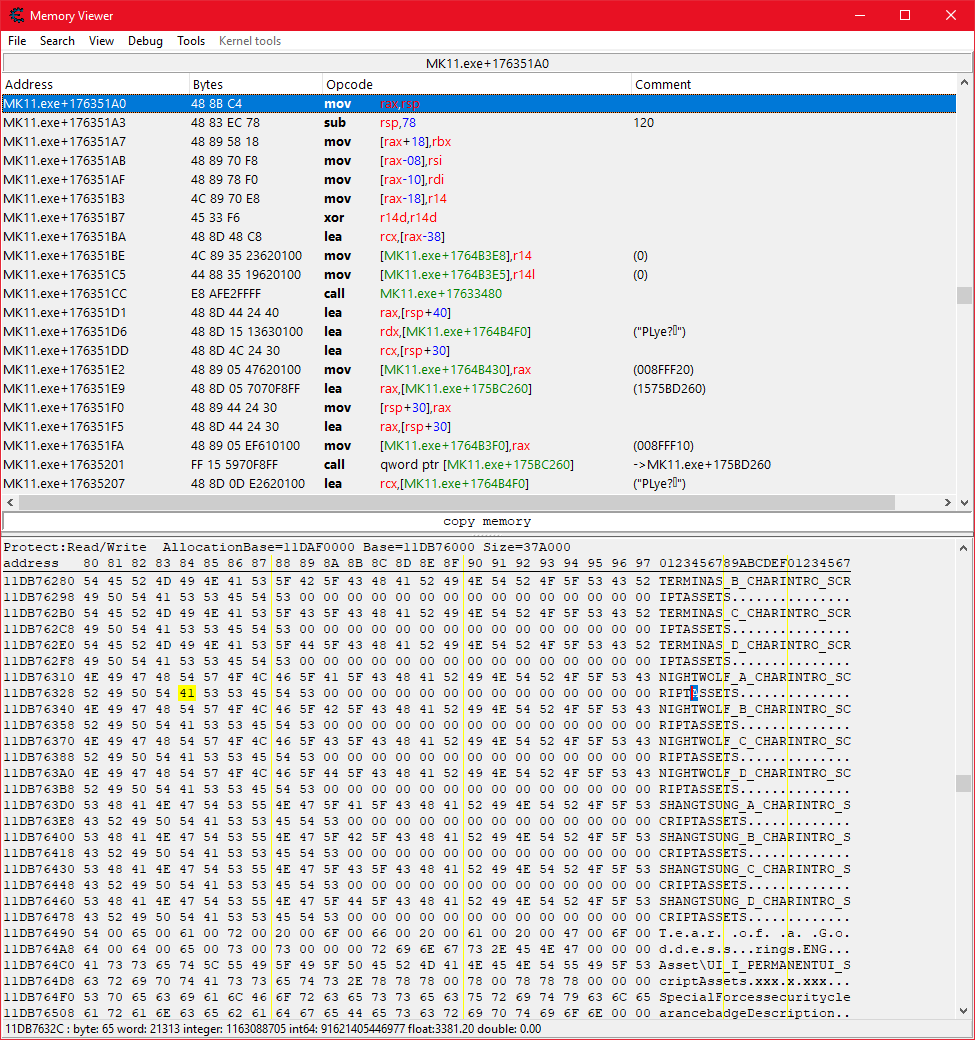Select the instruction at MK11.exe+176351E2
Viewport: 975px width, 1040px height.
click(x=479, y=369)
